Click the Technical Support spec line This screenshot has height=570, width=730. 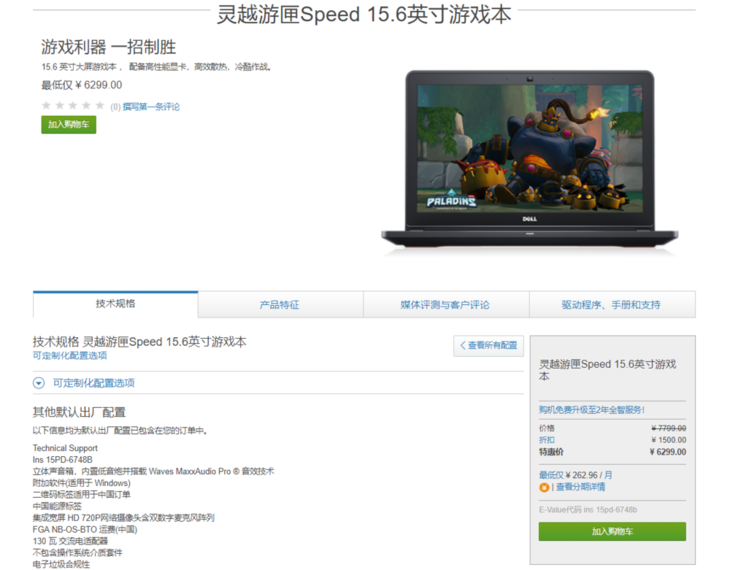tap(65, 448)
